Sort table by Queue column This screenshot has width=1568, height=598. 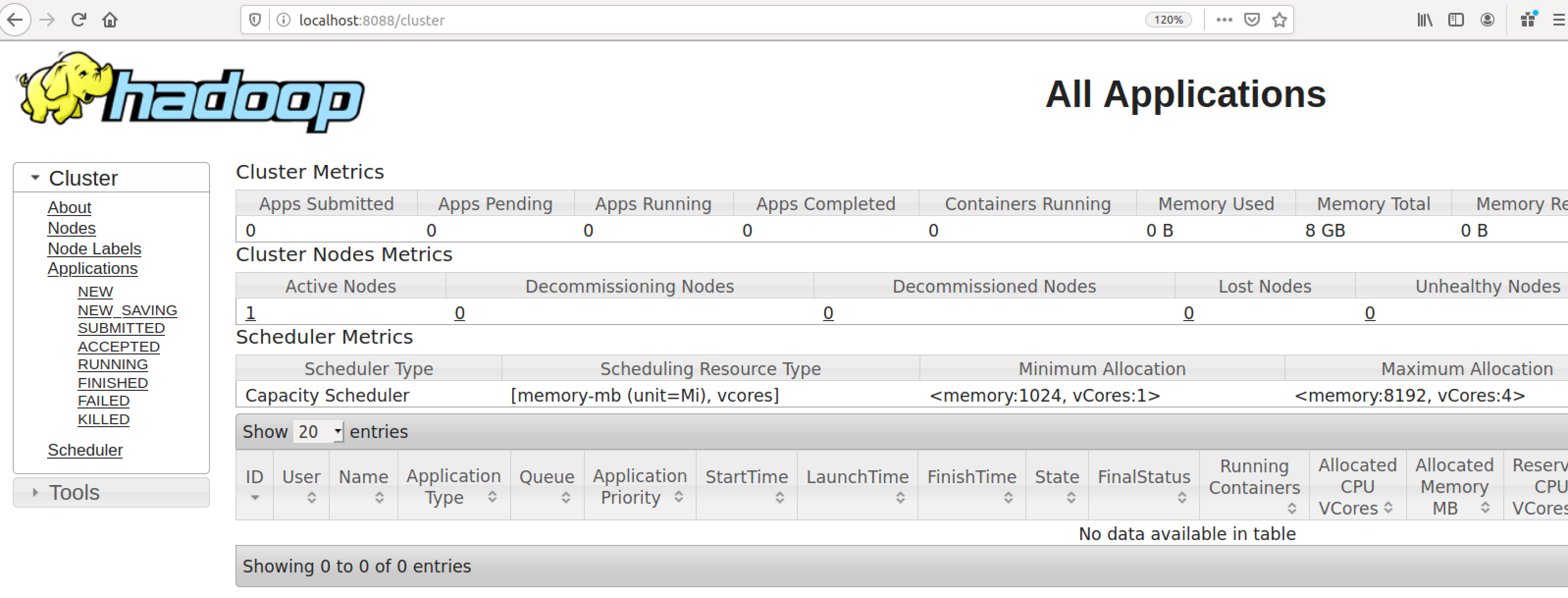547,486
